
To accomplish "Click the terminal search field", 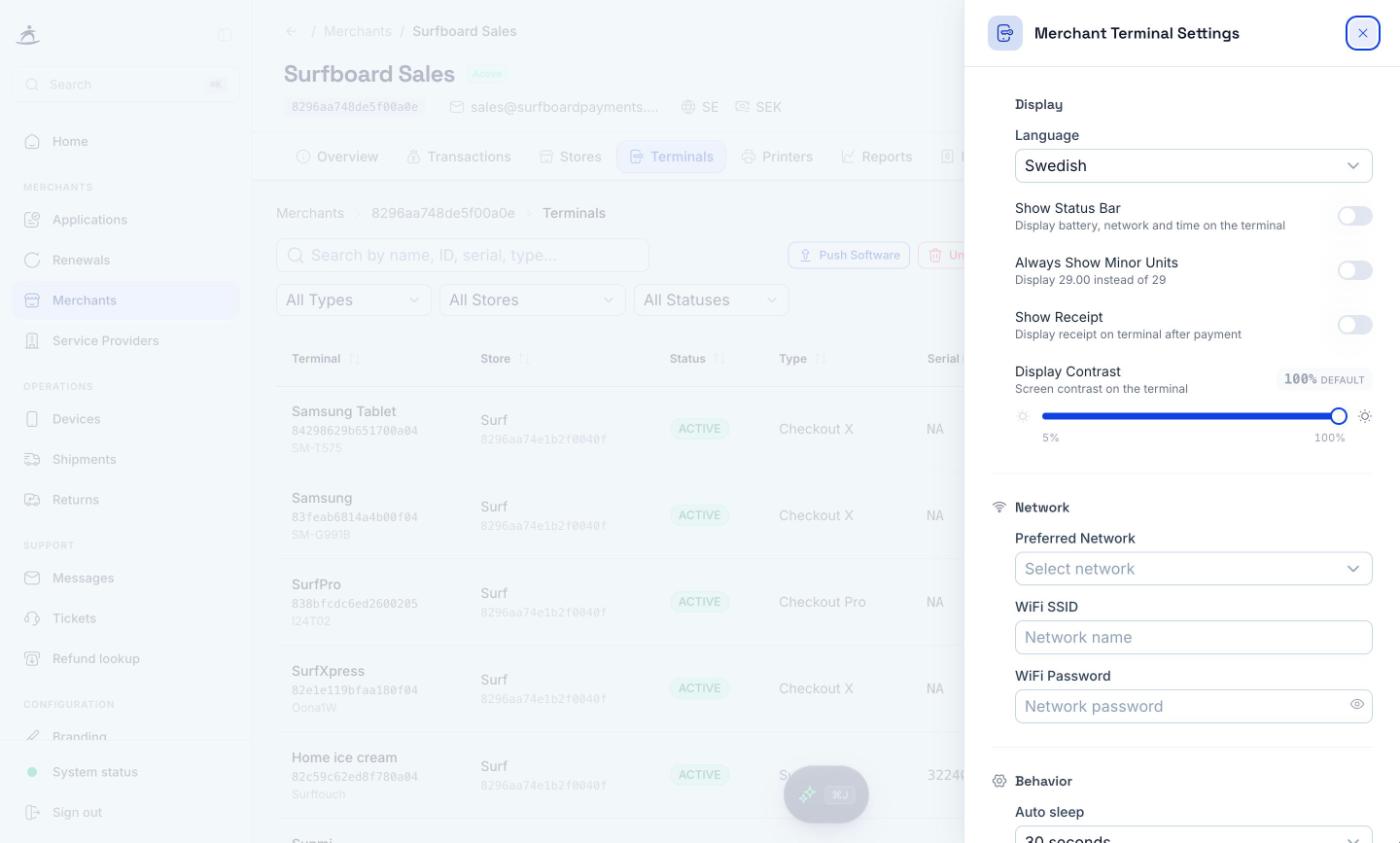I will click(x=462, y=255).
